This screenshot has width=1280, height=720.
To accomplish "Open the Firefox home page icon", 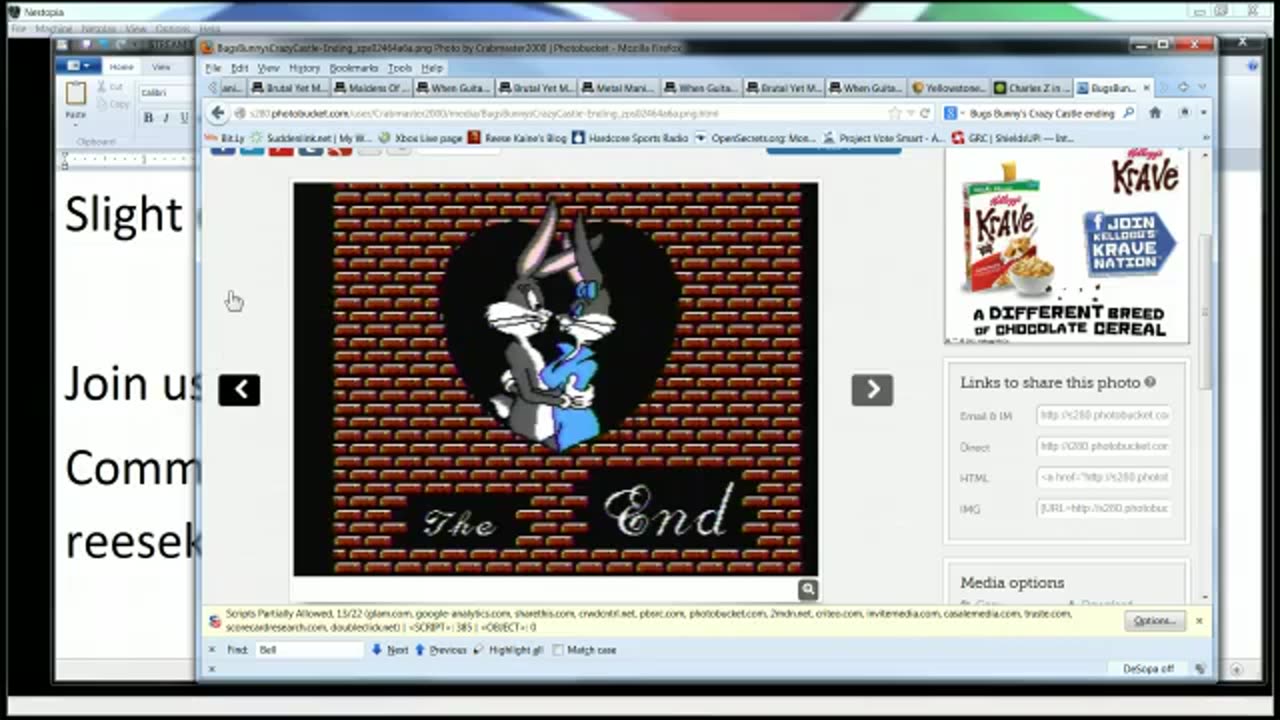I will click(x=1155, y=113).
